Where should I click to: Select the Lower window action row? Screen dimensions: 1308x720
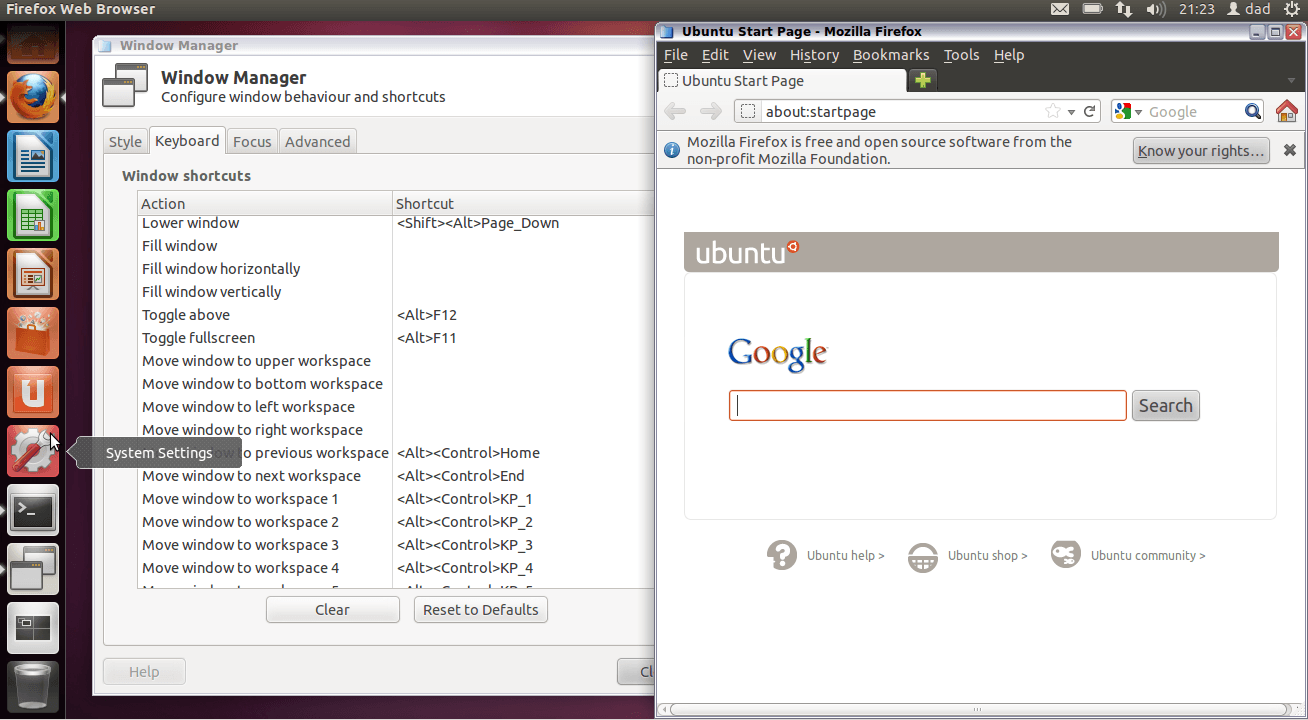coord(396,223)
